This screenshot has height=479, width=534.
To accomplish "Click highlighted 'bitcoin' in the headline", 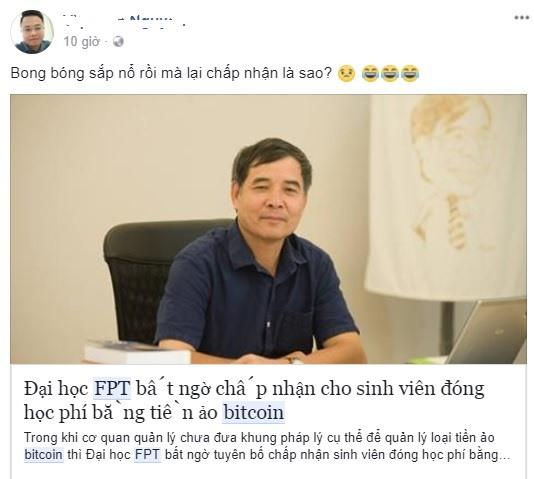I will (253, 413).
